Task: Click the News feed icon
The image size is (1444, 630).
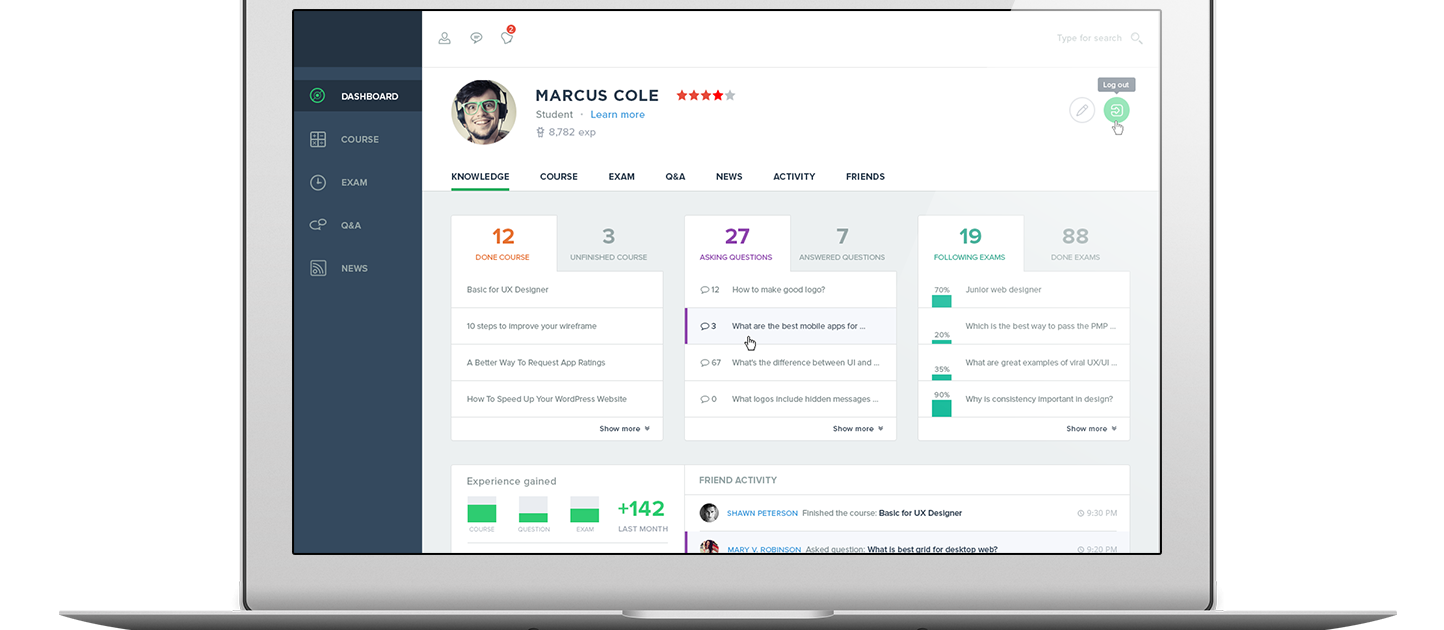Action: [x=318, y=268]
